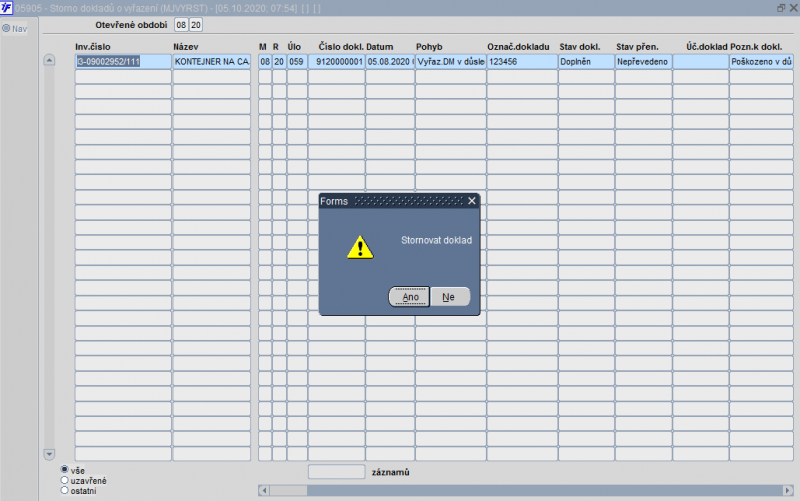Viewport: 800px width, 501px height.
Task: Select the uzavřené radio button
Action: tap(64, 480)
